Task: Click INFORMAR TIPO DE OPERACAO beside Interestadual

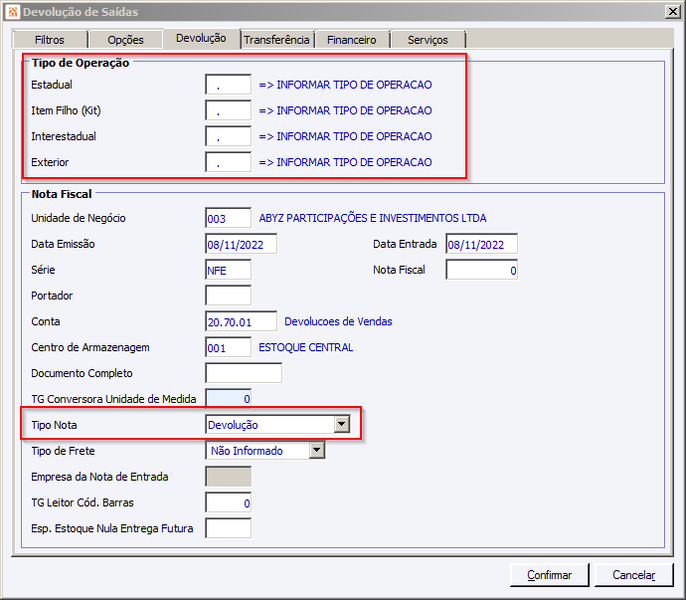Action: (354, 137)
